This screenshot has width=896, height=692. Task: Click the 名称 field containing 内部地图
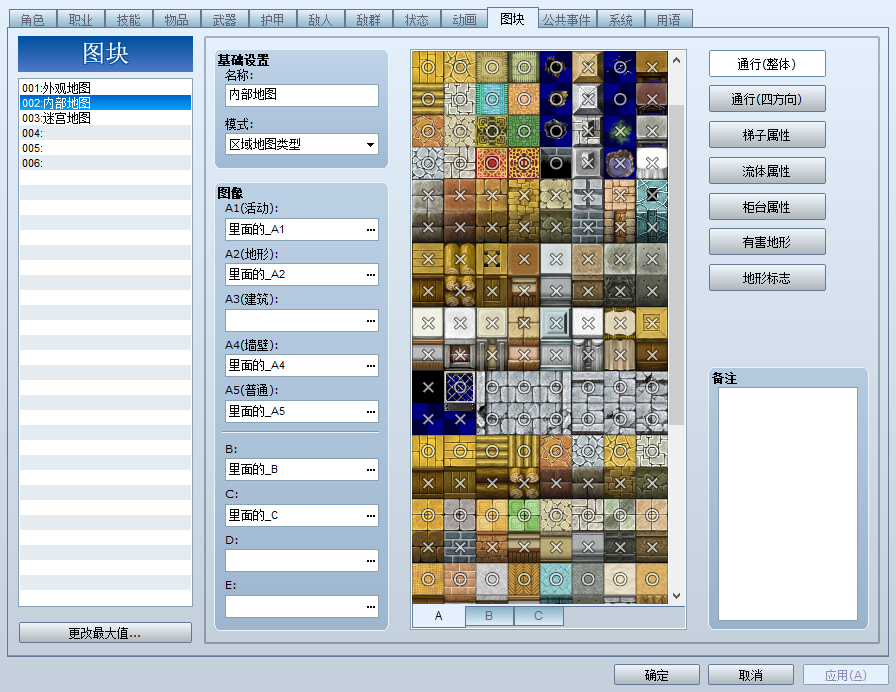[x=302, y=95]
